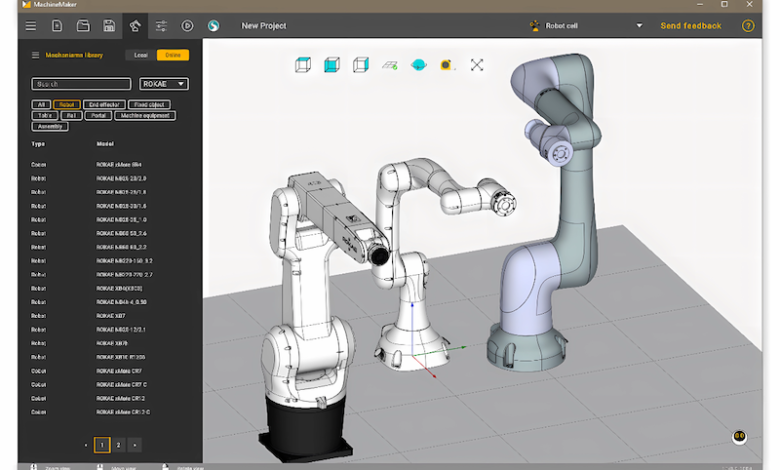Create a new project file
This screenshot has height=470, width=780.
57,26
